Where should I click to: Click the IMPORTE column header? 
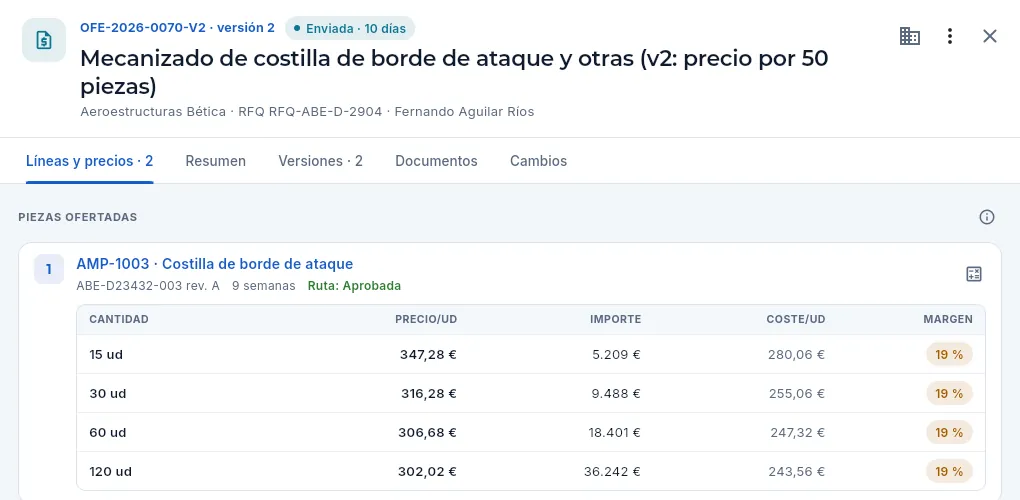[615, 319]
